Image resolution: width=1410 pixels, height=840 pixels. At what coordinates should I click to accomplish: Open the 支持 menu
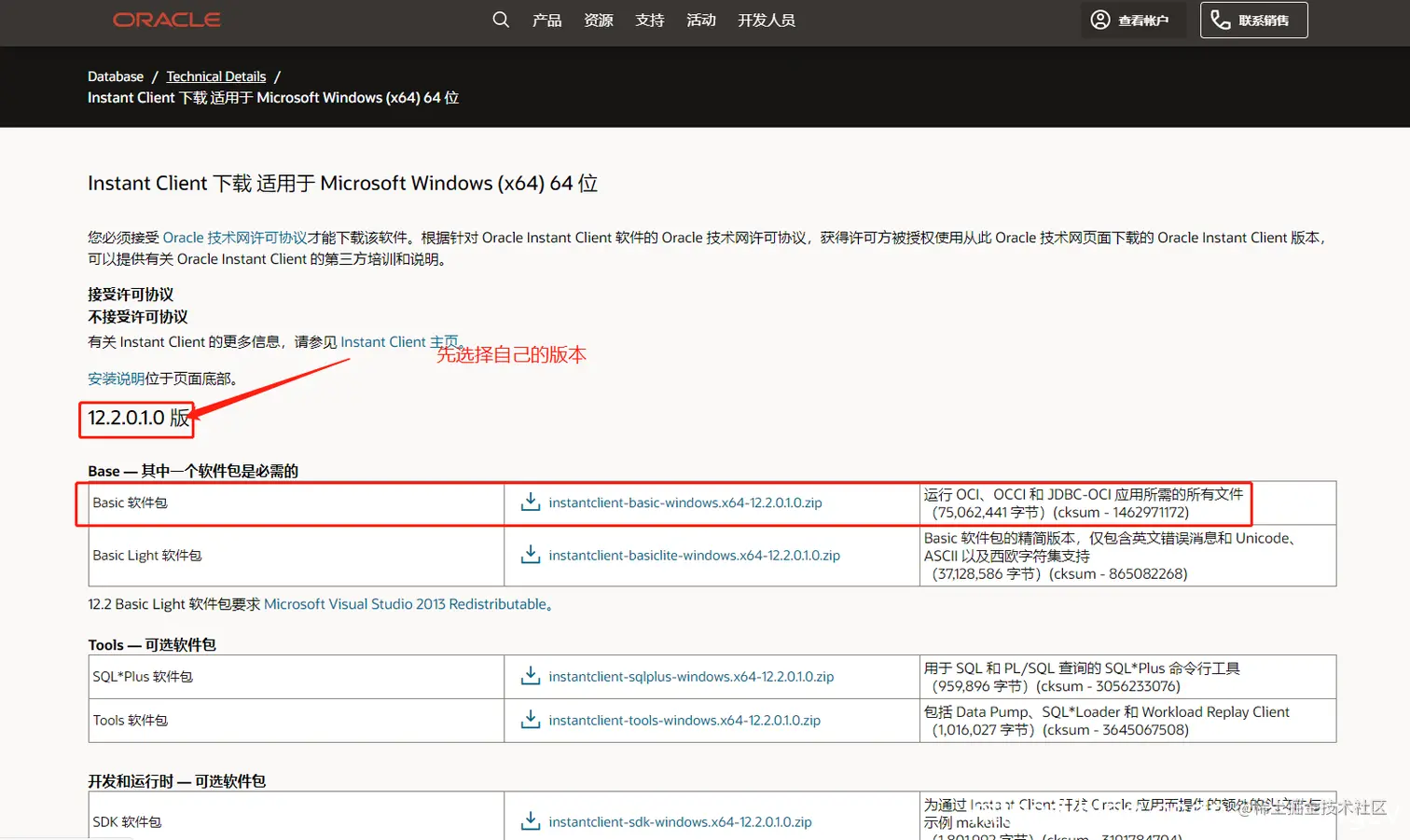(649, 20)
